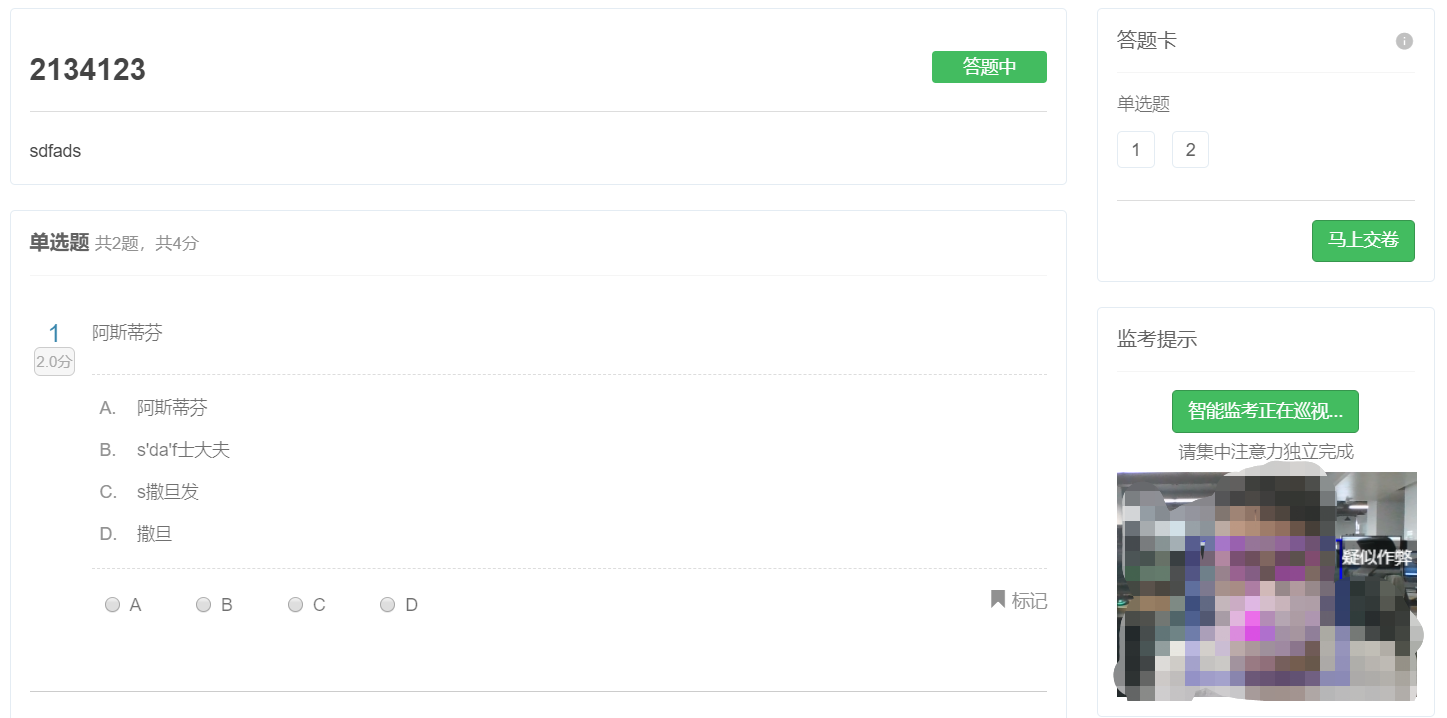Viewport: 1447px width, 718px height.
Task: Click option text "B. s'da'f士大夫"
Action: coord(165,450)
